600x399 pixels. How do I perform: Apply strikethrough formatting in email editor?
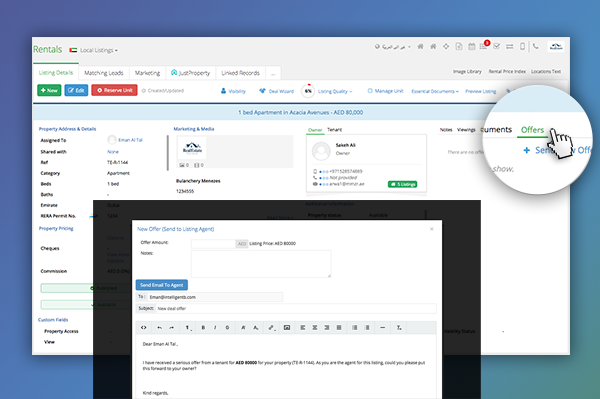click(227, 327)
